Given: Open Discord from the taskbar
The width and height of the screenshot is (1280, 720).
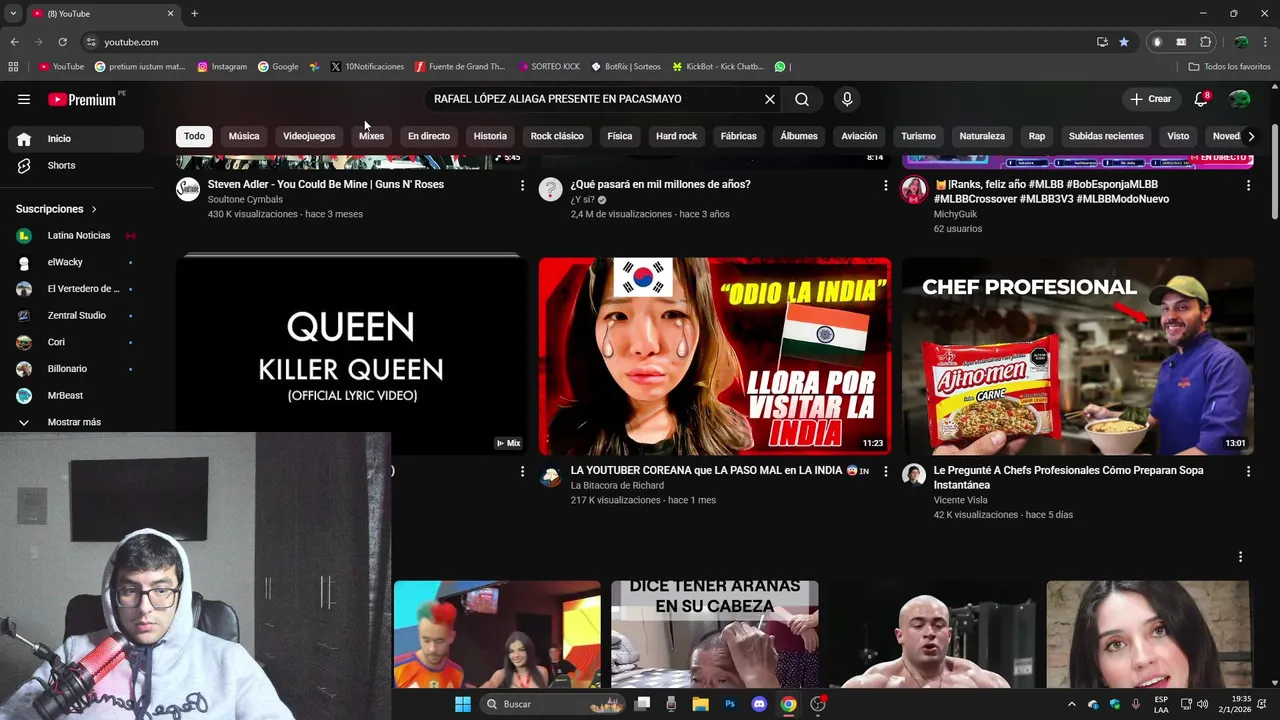Looking at the screenshot, I should tap(759, 704).
